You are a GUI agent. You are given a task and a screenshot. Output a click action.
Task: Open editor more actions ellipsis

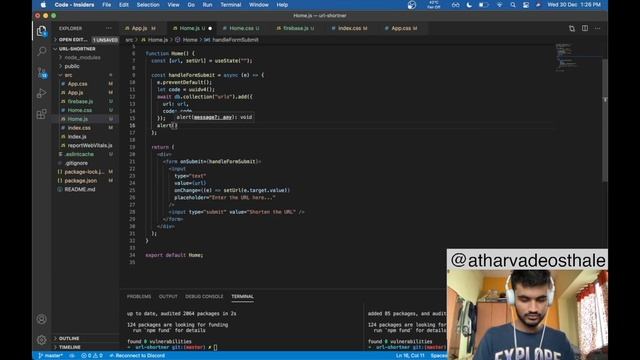click(x=598, y=28)
